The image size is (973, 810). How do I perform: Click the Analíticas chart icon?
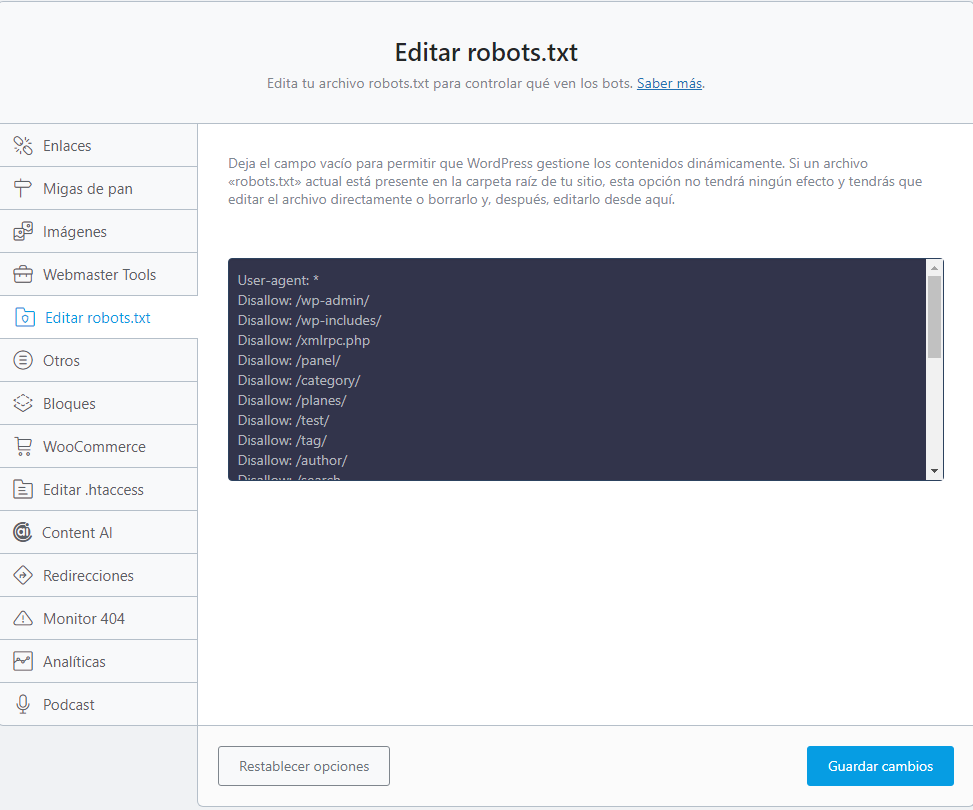coord(23,661)
